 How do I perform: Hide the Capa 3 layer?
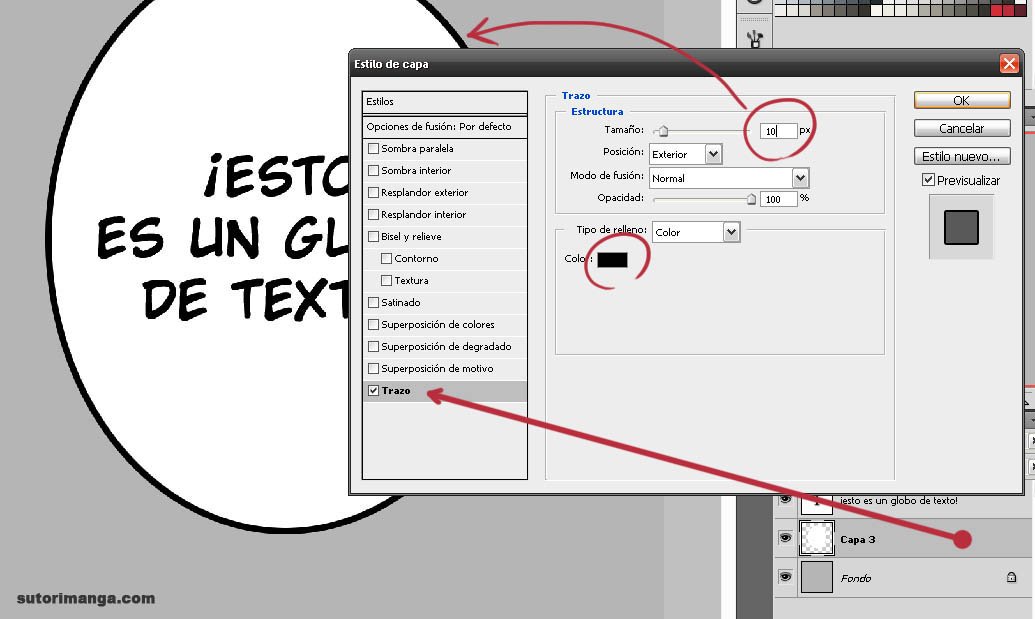tap(785, 538)
